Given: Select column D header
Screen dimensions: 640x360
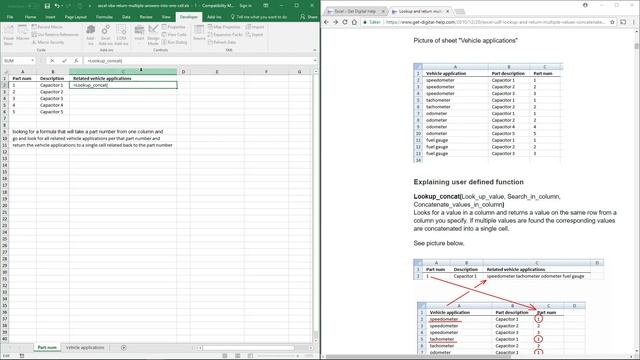Looking at the screenshot, I should point(183,72).
